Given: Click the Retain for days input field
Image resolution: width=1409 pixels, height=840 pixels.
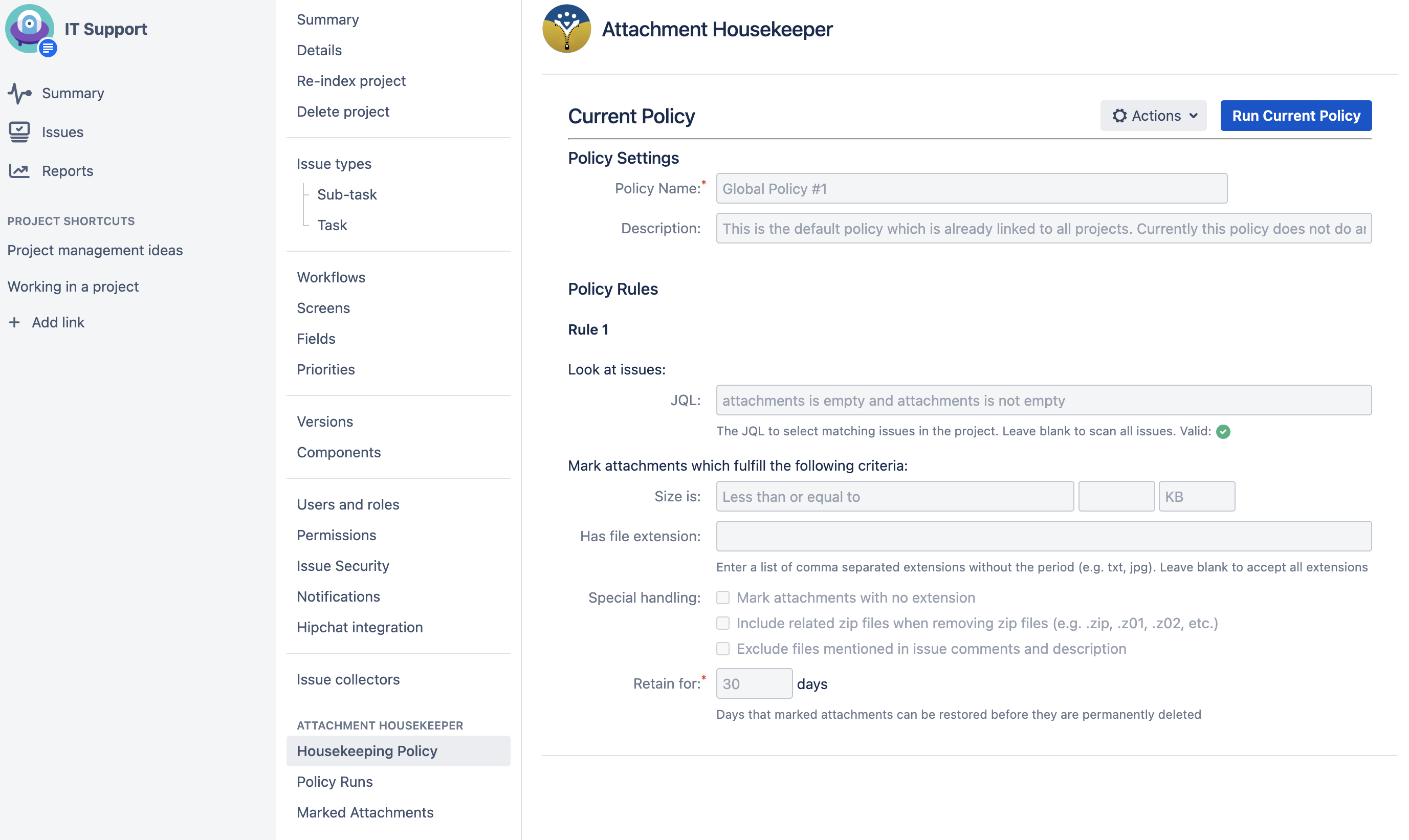Looking at the screenshot, I should (754, 684).
